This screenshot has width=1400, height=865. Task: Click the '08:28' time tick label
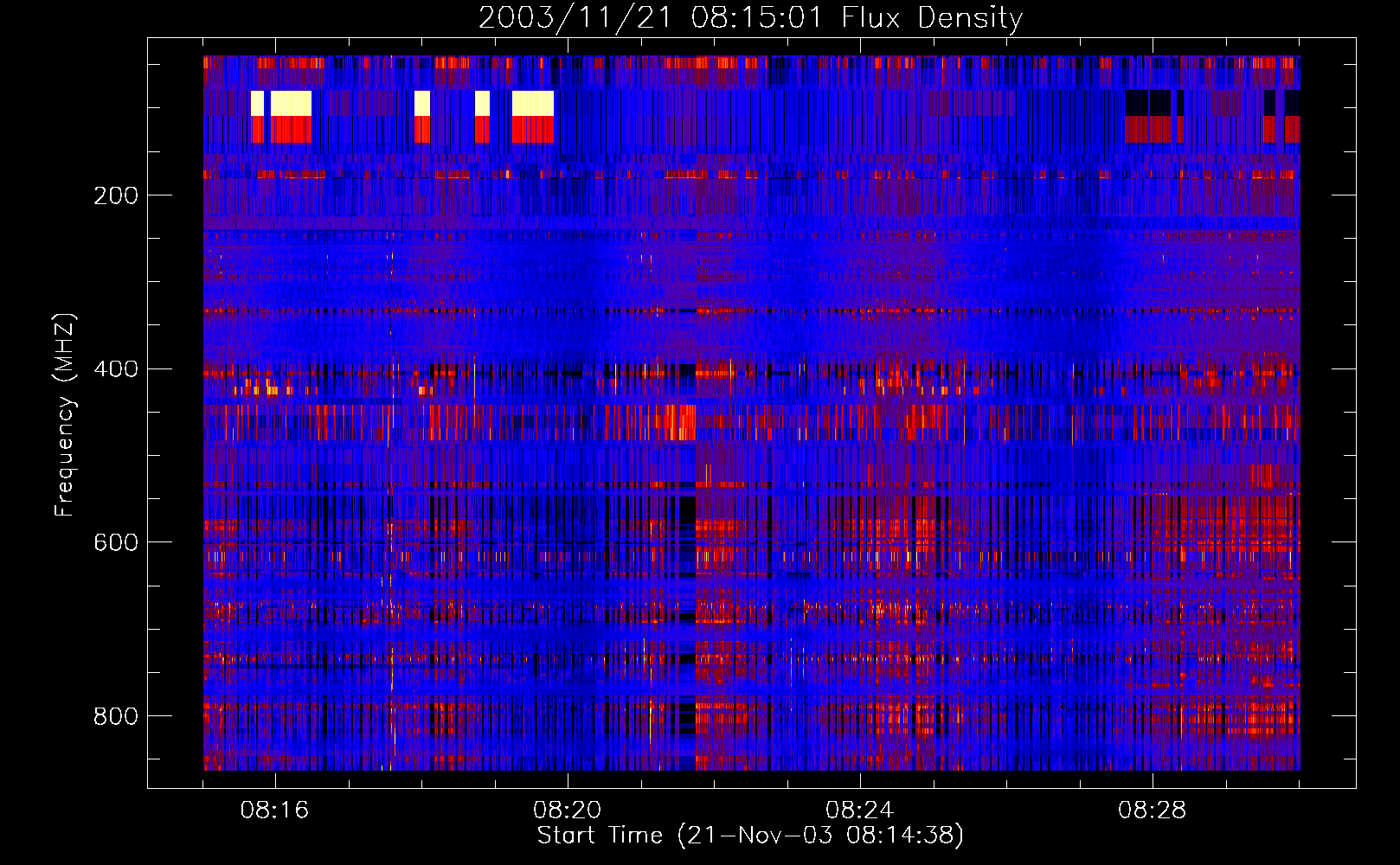click(1153, 811)
